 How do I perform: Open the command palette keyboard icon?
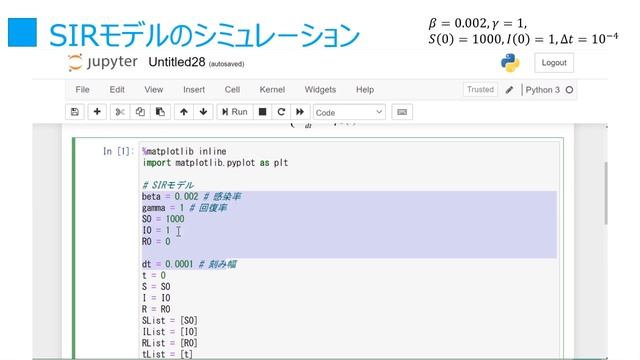(402, 112)
